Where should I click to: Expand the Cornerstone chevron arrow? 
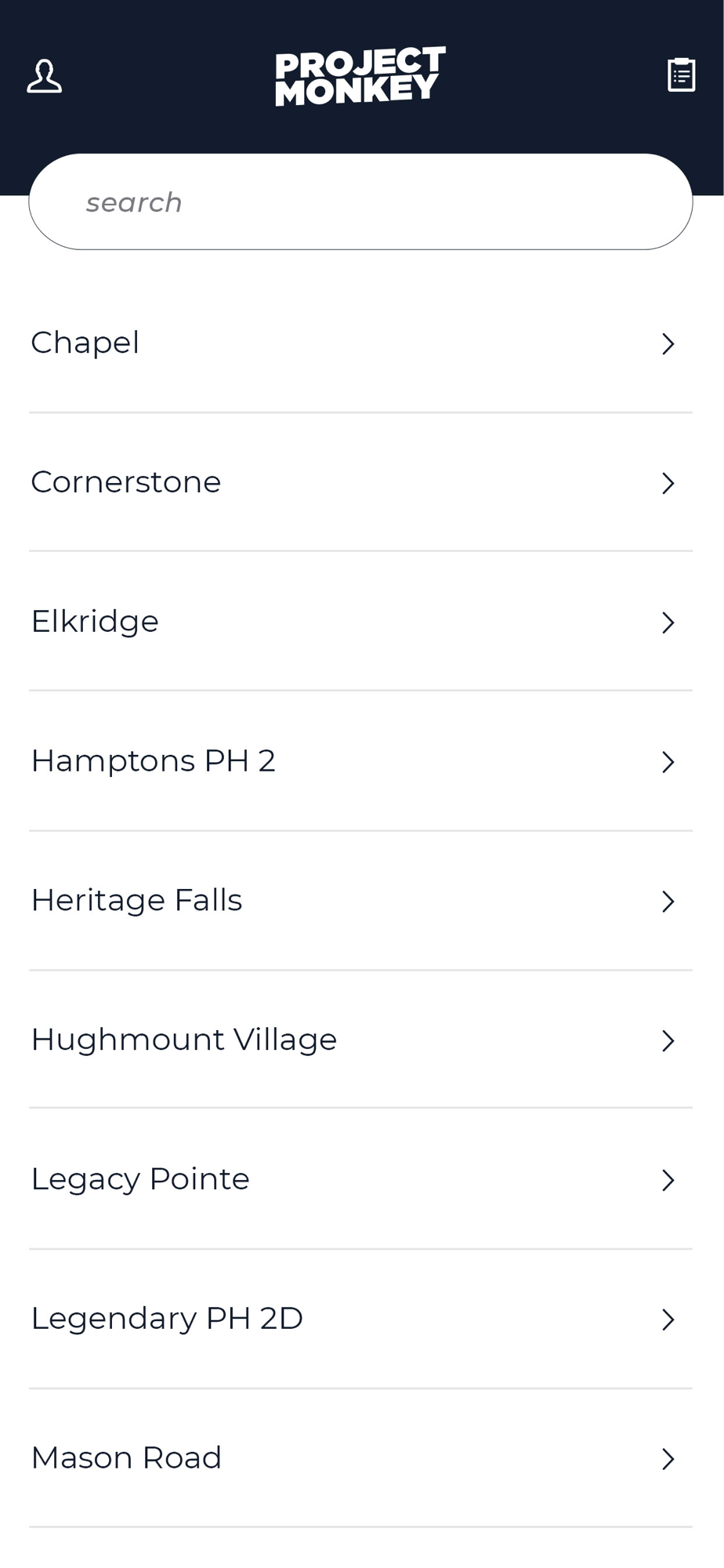668,484
